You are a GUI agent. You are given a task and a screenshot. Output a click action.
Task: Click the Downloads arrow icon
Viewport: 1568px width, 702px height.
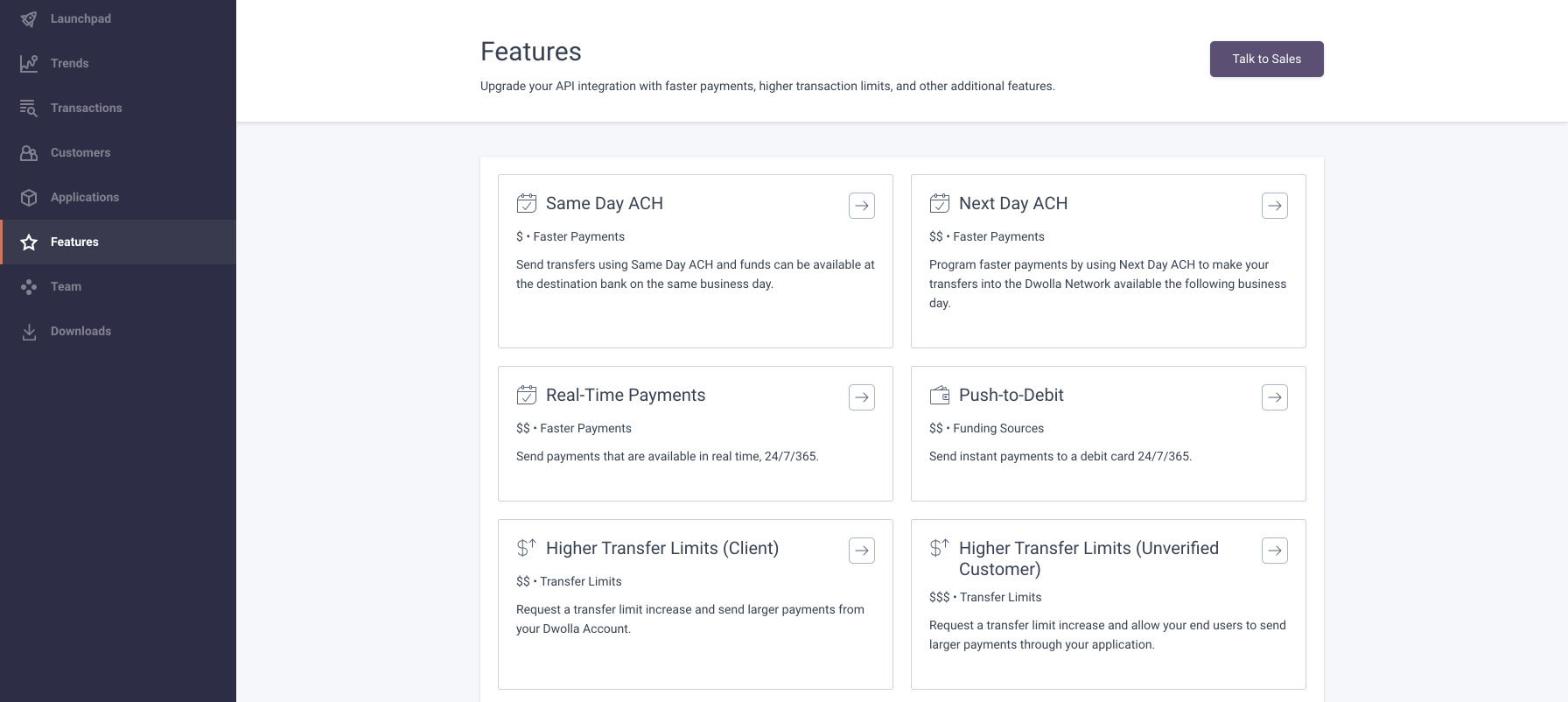pyautogui.click(x=29, y=331)
